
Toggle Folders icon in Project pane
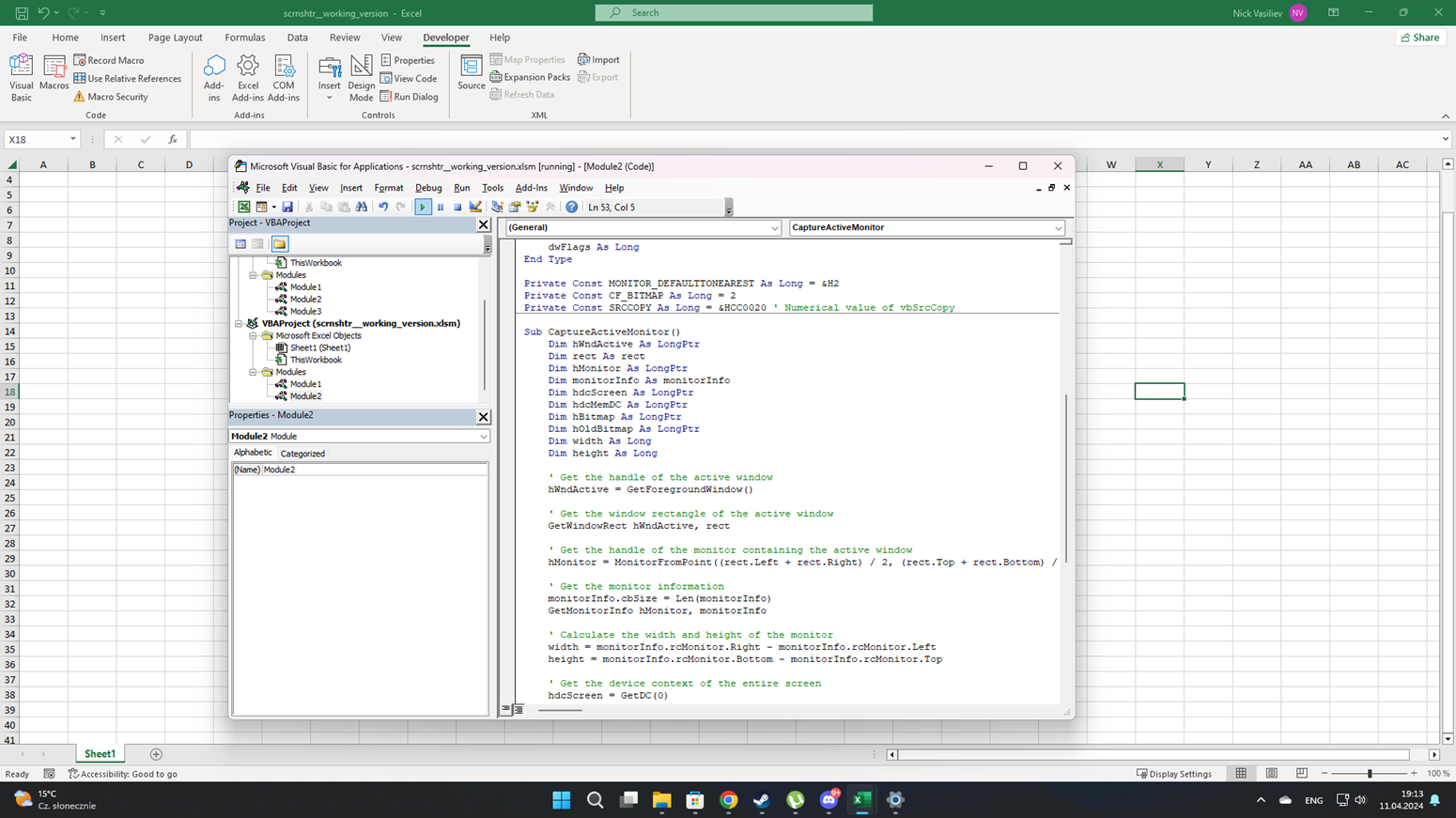279,244
